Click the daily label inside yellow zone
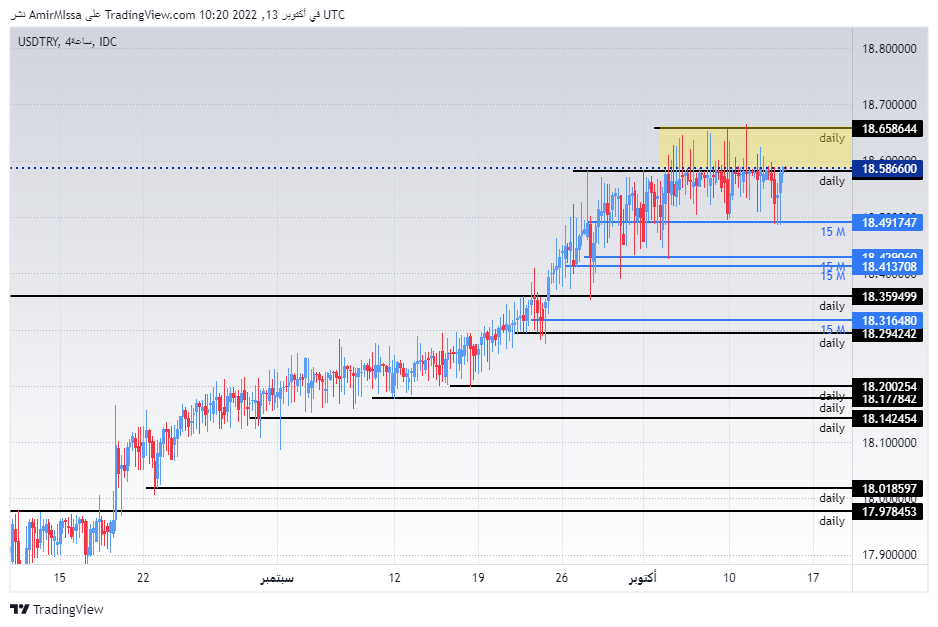Viewport: 938px width, 627px height. (x=832, y=138)
